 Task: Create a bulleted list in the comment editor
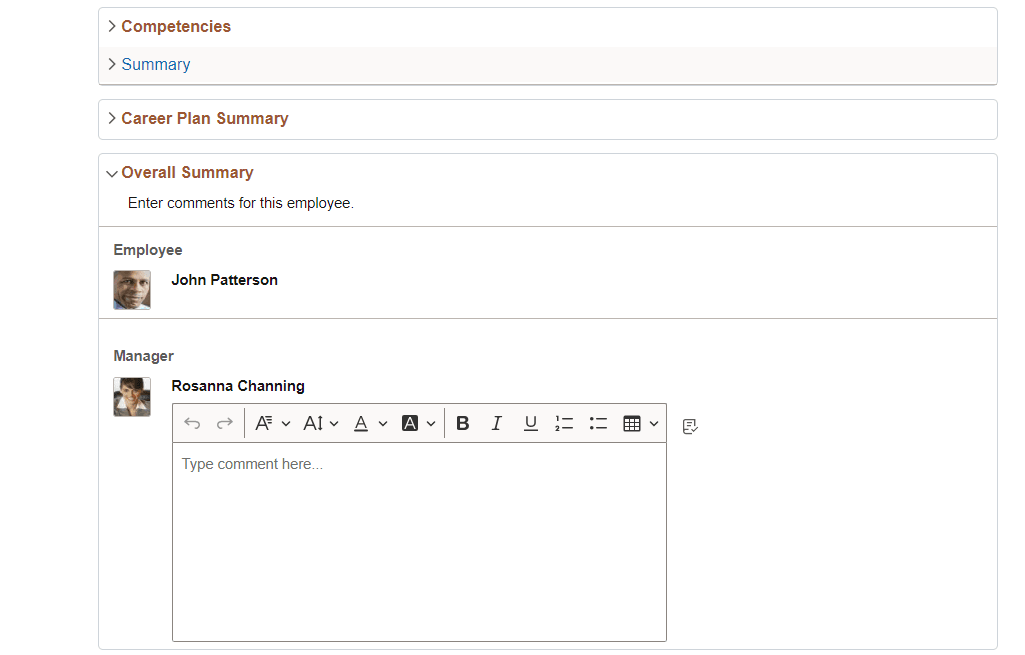[x=598, y=423]
